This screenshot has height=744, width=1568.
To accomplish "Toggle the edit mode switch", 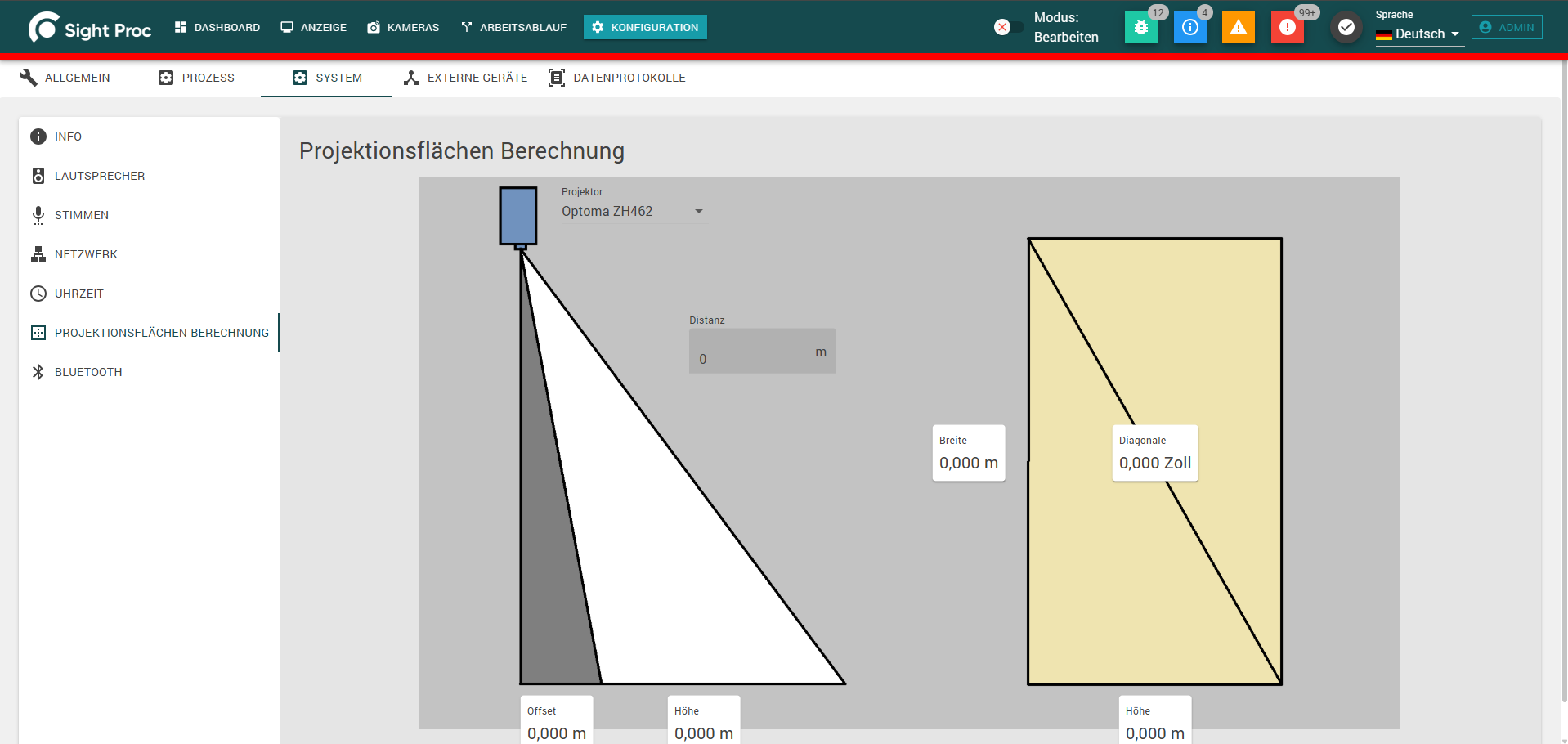I will [1008, 27].
